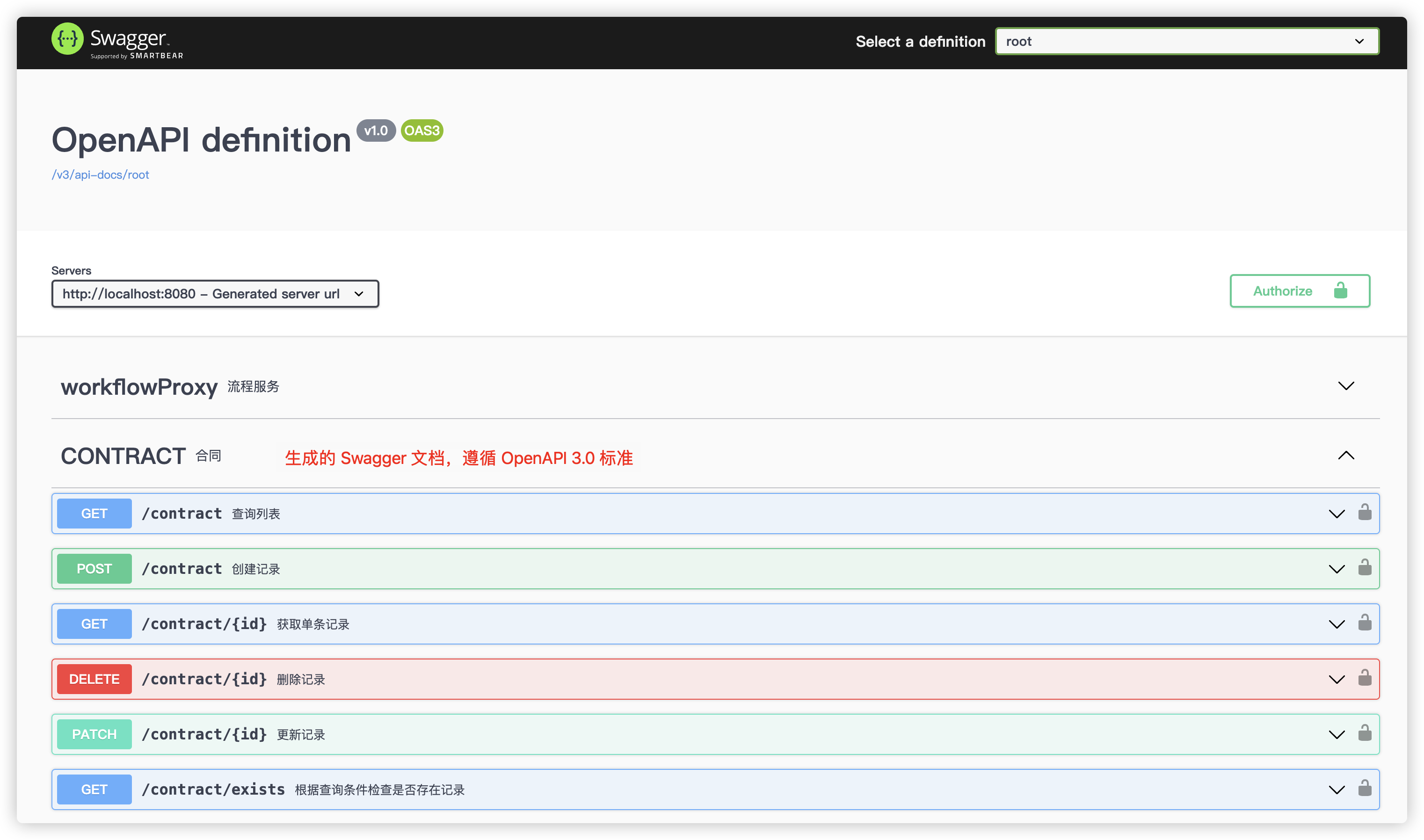Click the green POST method label

[94, 569]
